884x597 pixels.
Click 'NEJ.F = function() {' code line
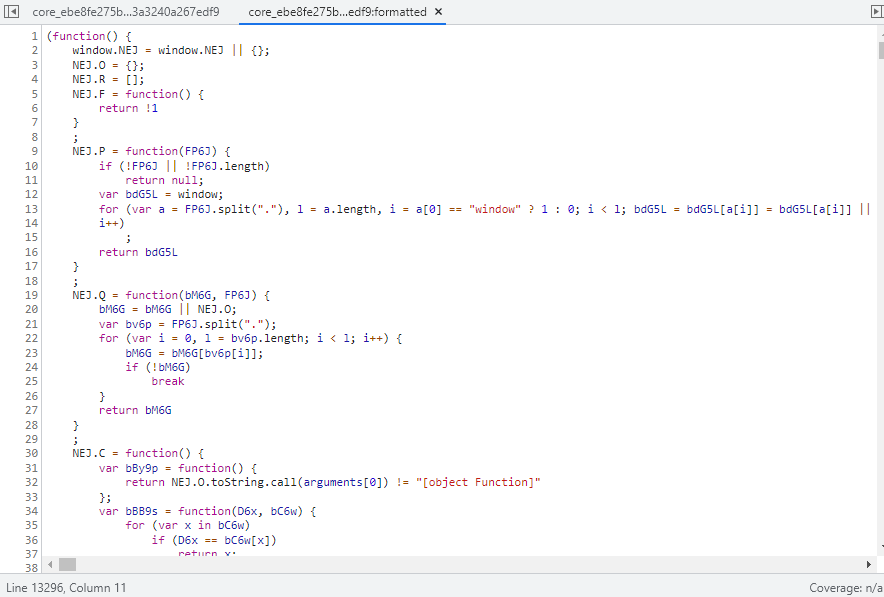pyautogui.click(x=138, y=94)
